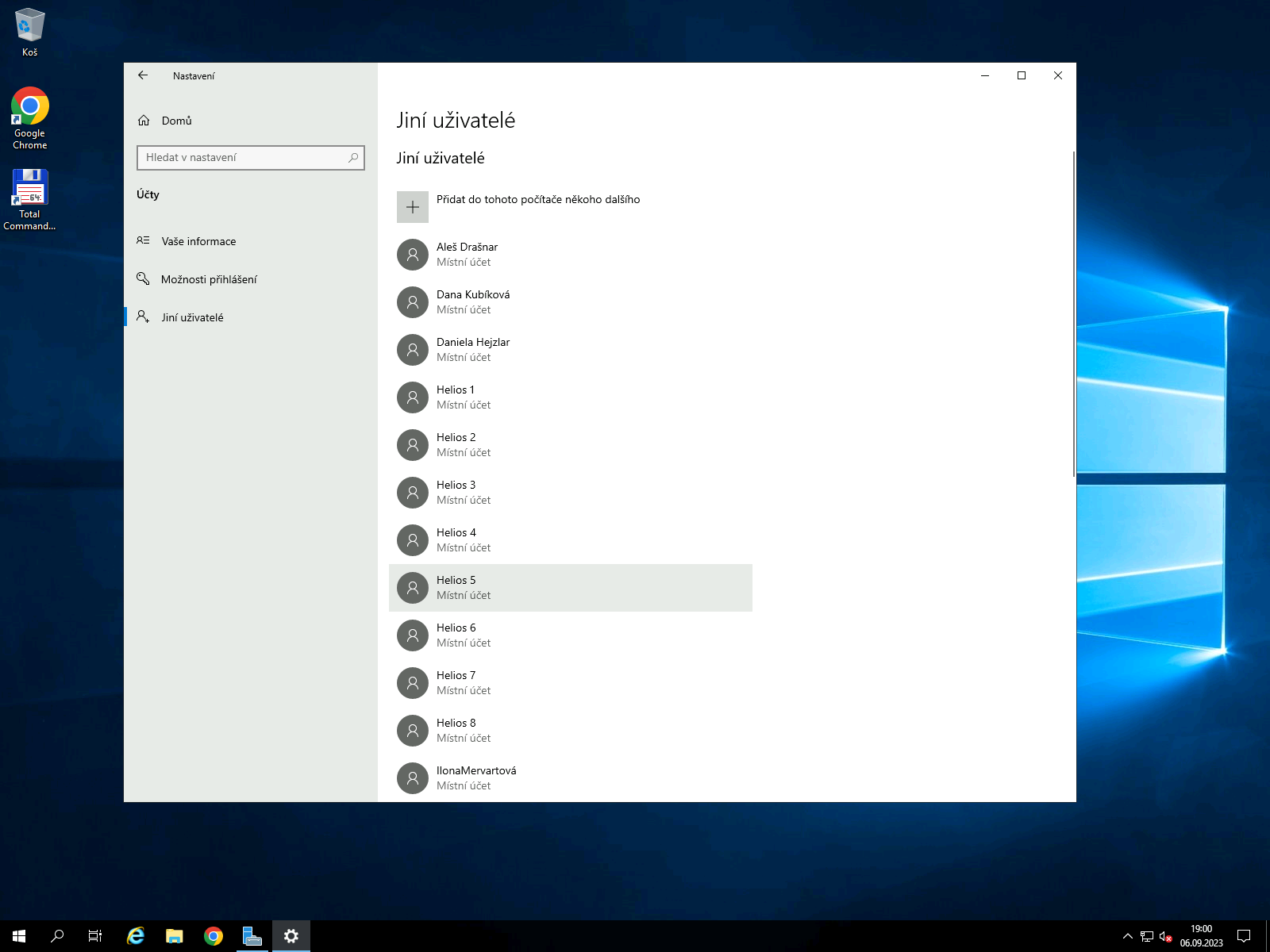This screenshot has width=1270, height=952.
Task: Open Settings gear on the taskbar
Action: coord(291,936)
